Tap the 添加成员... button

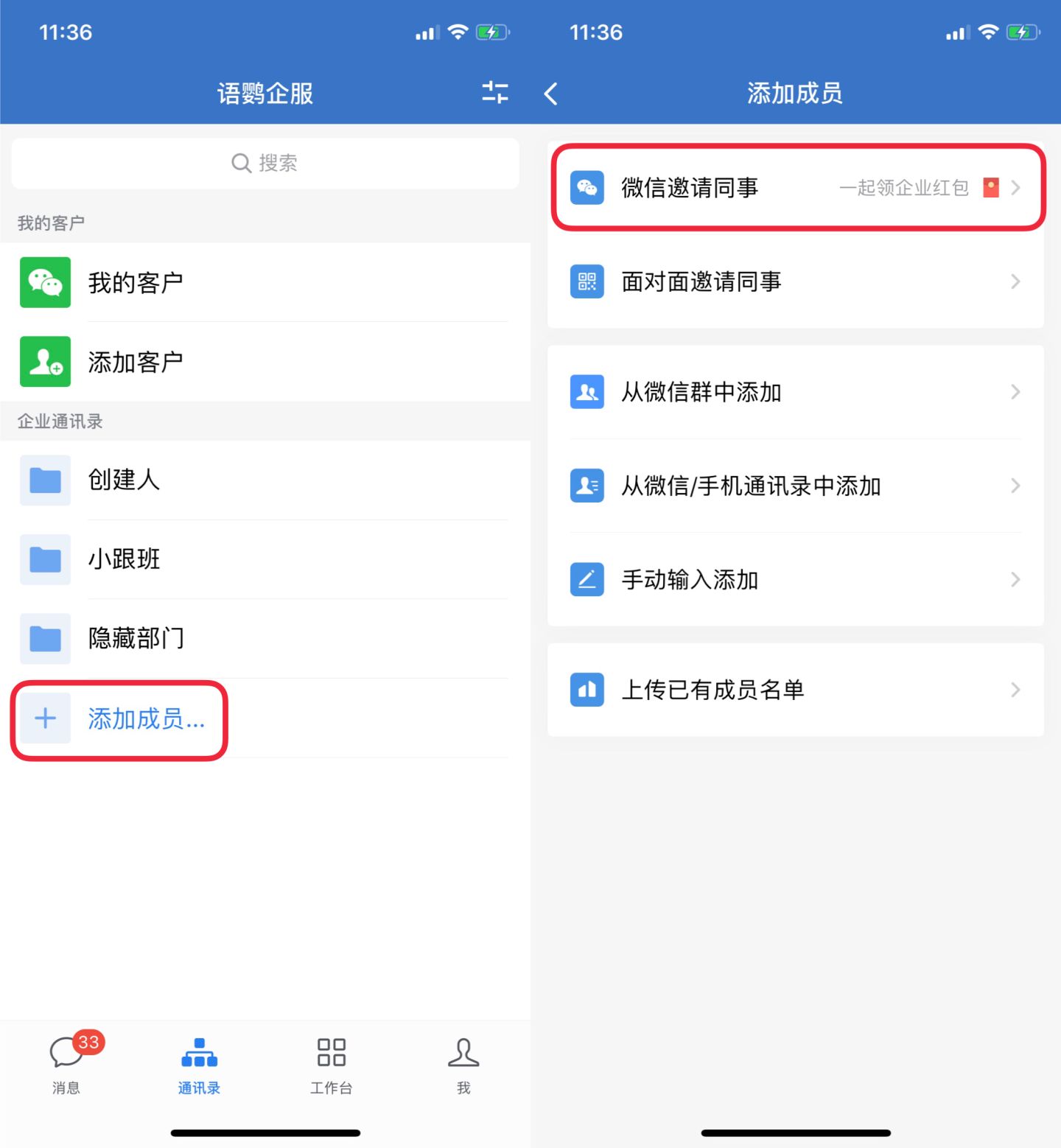(119, 719)
